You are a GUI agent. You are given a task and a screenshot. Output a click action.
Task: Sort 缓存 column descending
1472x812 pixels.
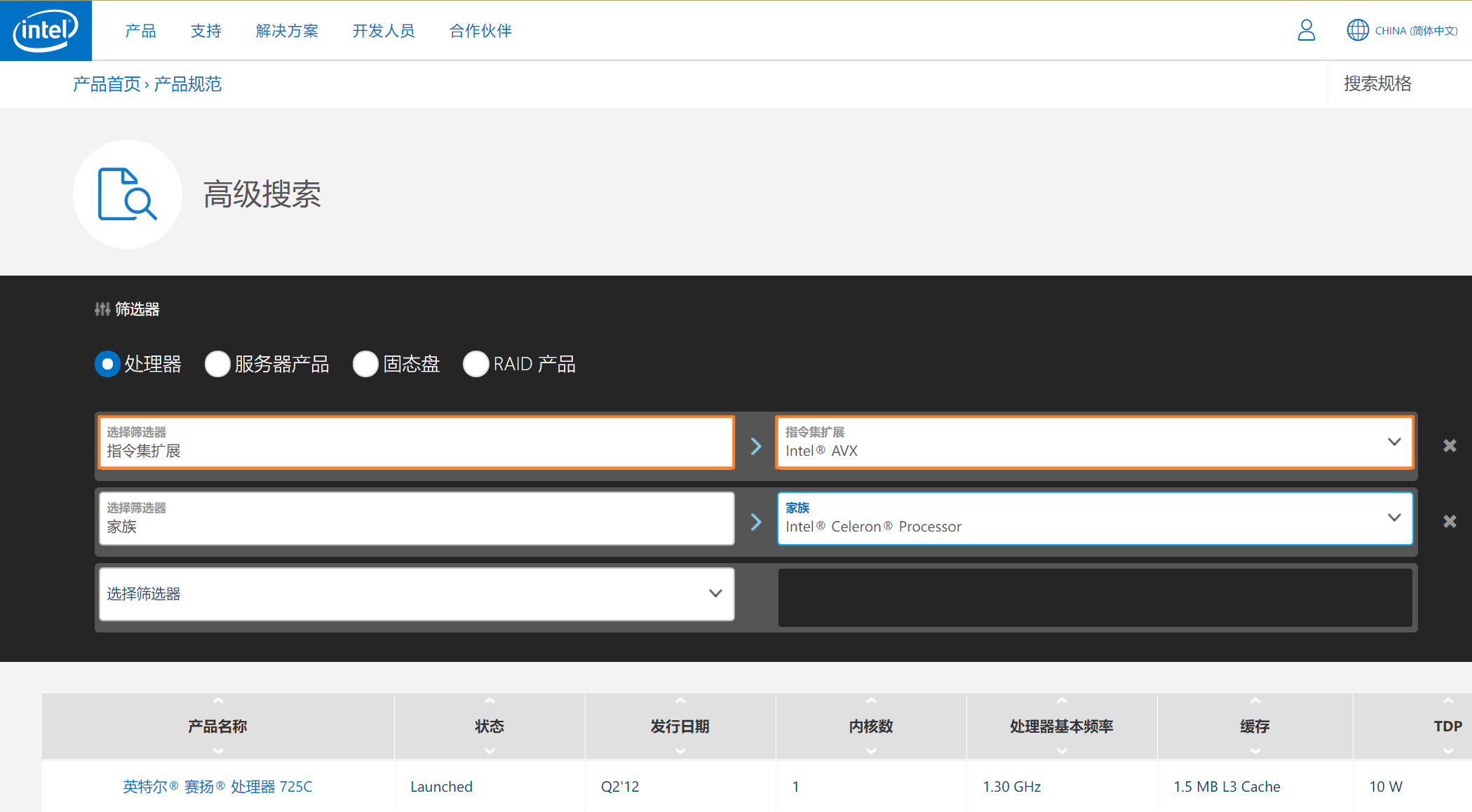[x=1255, y=750]
